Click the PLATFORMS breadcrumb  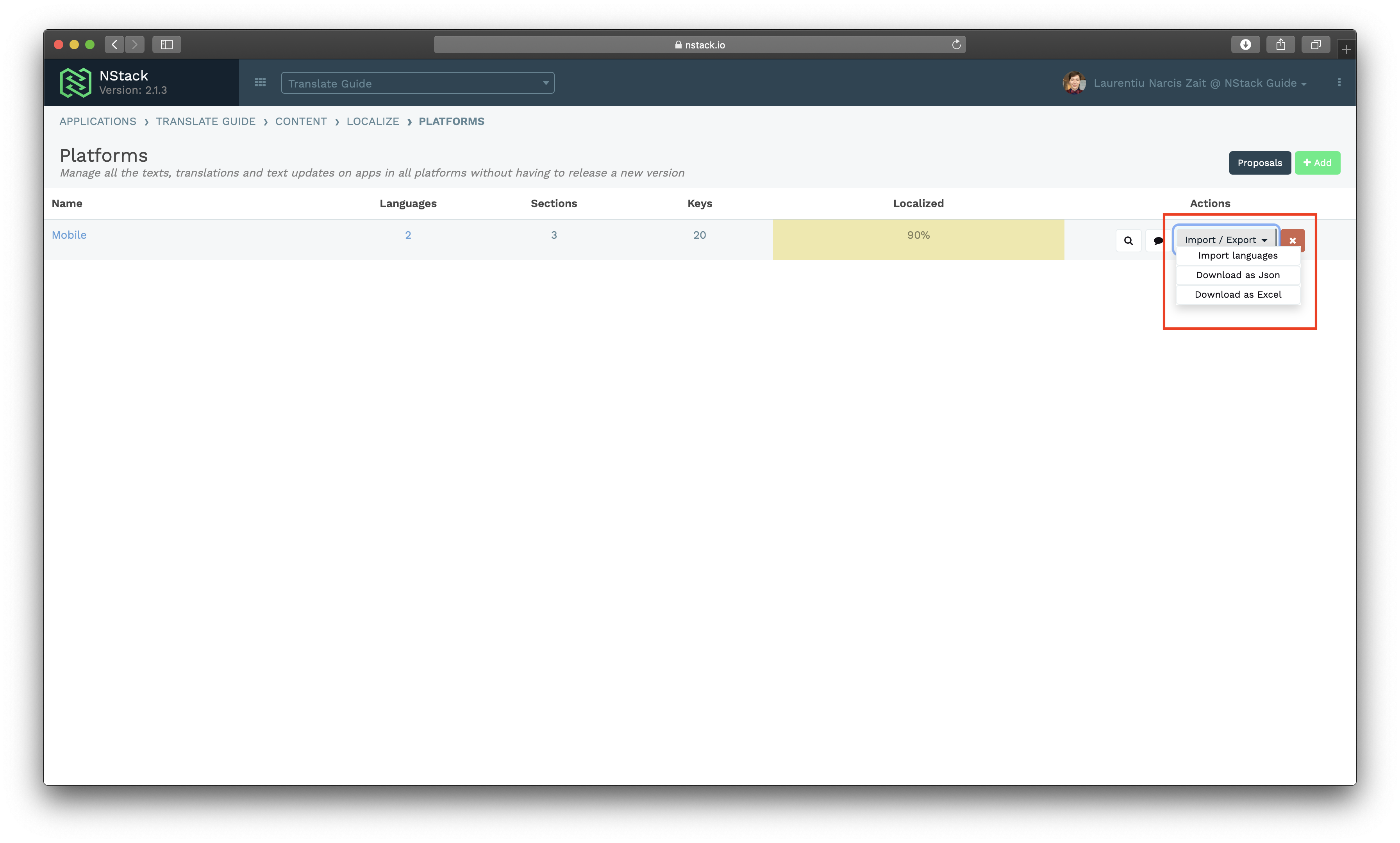click(x=452, y=121)
